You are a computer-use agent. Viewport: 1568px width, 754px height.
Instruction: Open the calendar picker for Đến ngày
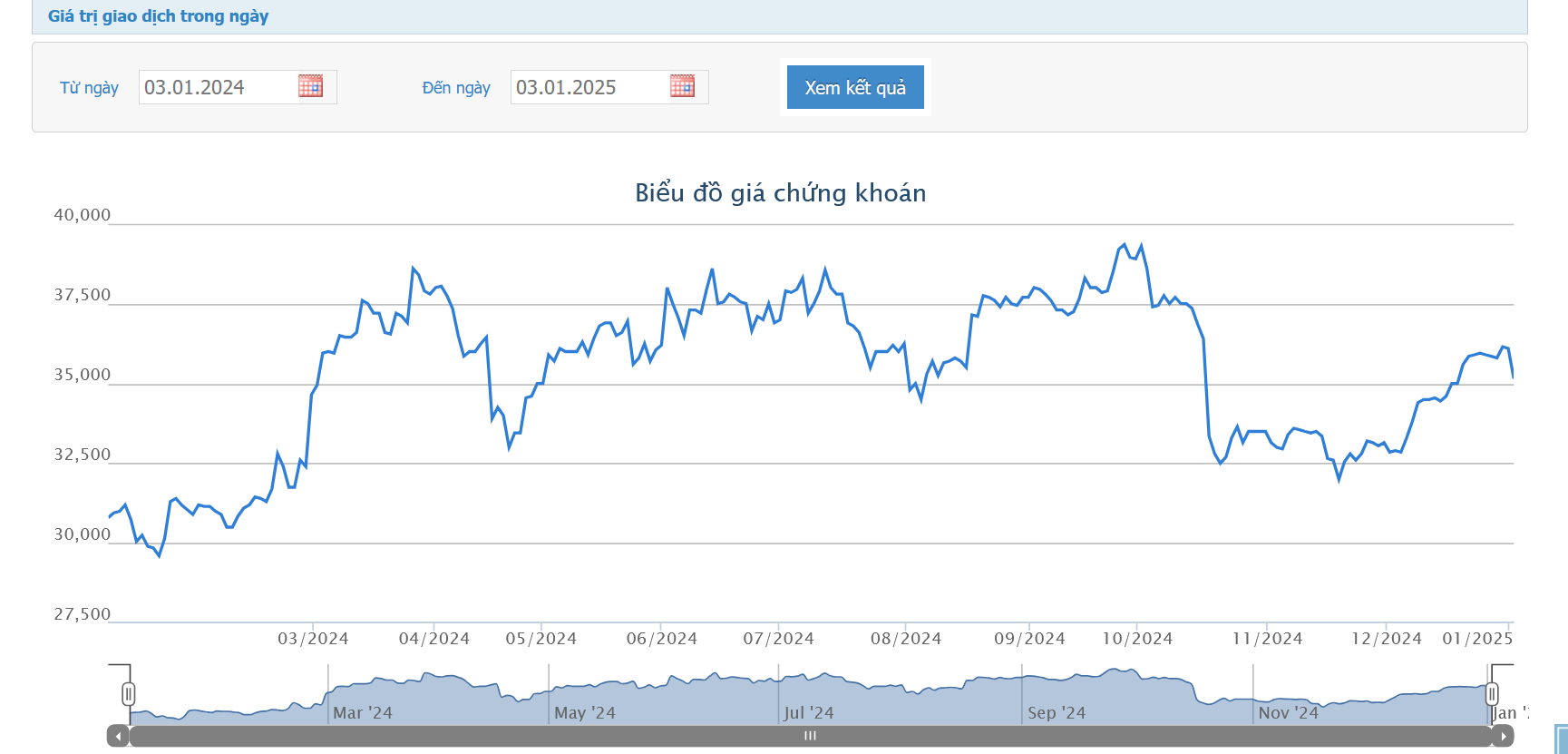[x=682, y=86]
